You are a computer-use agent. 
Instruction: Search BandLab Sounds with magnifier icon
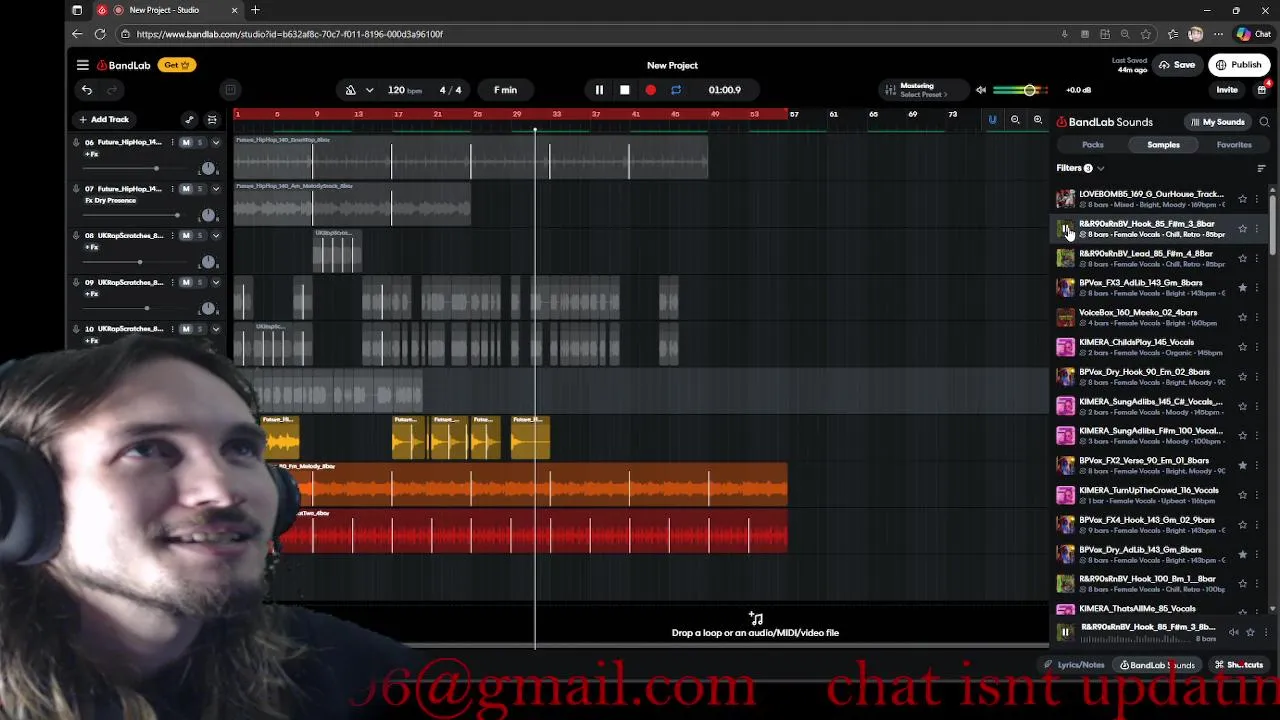[1264, 122]
